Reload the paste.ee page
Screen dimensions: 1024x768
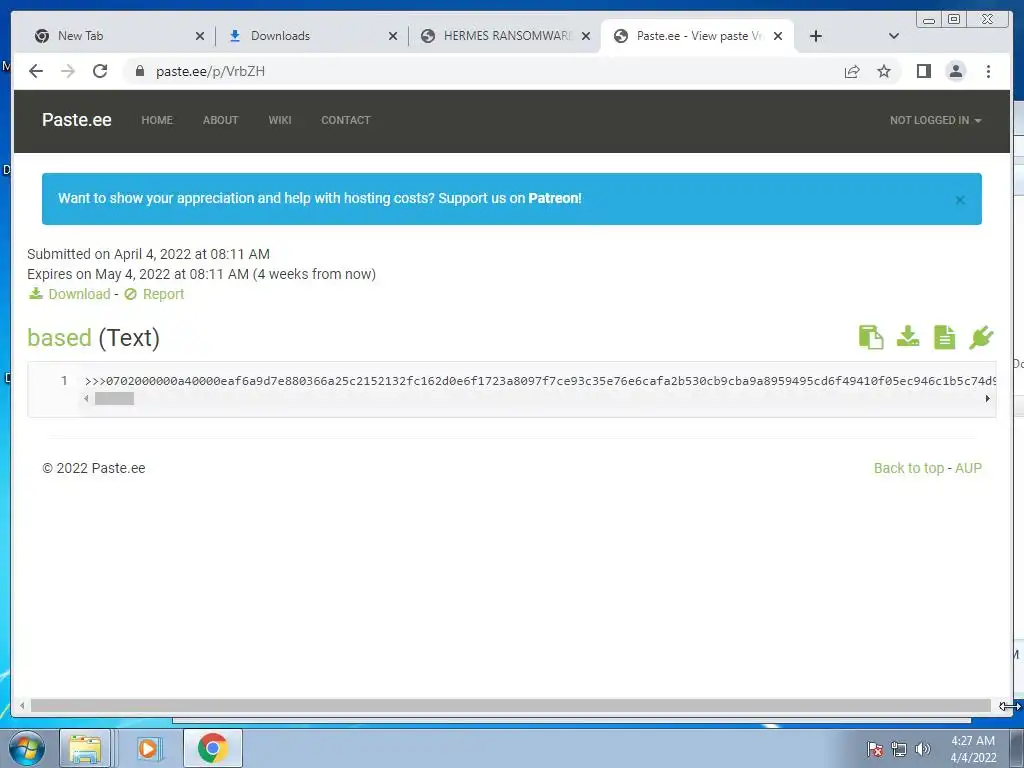click(x=100, y=71)
